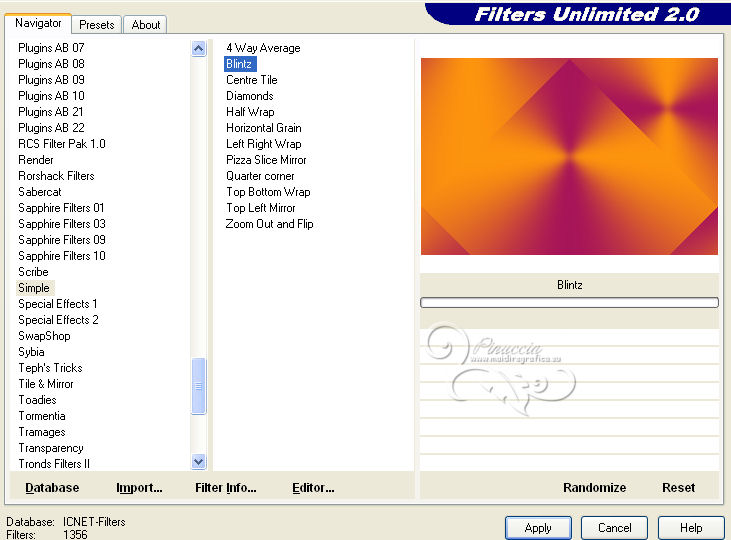Image resolution: width=731 pixels, height=540 pixels.
Task: Choose the Tramages category
Action: 42,432
